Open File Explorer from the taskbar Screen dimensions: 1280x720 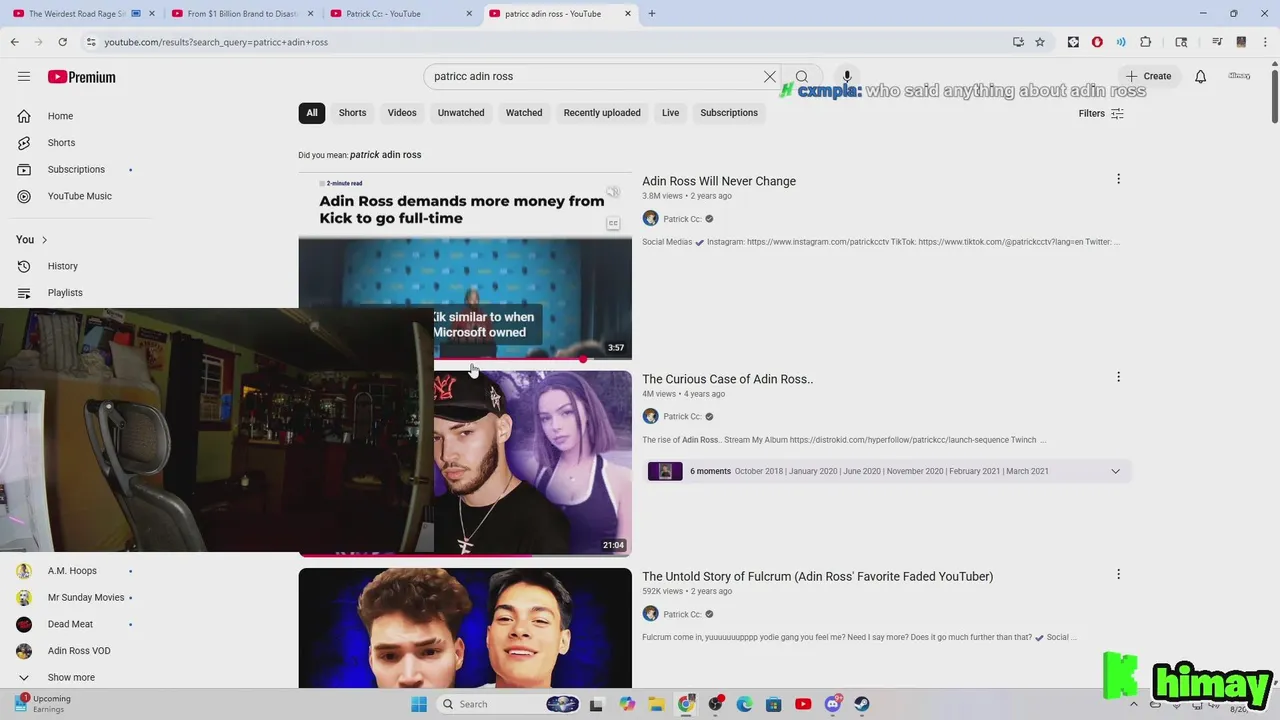coord(657,704)
